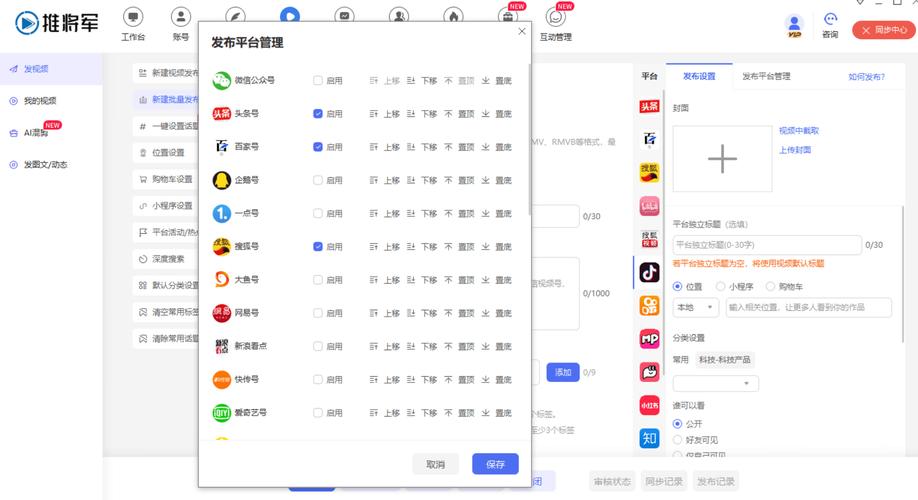Enable the 企鹅号 启用 checkbox
The image size is (918, 500).
317,180
